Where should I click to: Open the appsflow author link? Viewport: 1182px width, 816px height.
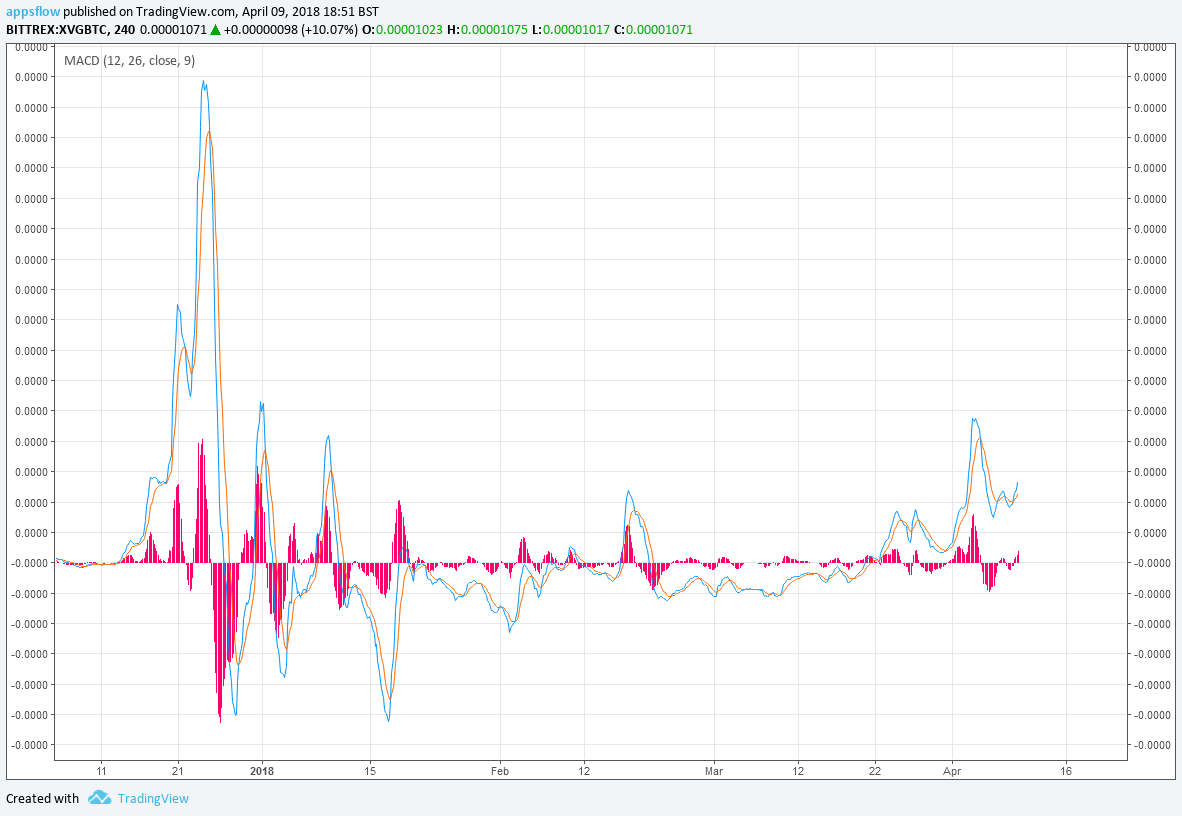(x=32, y=11)
